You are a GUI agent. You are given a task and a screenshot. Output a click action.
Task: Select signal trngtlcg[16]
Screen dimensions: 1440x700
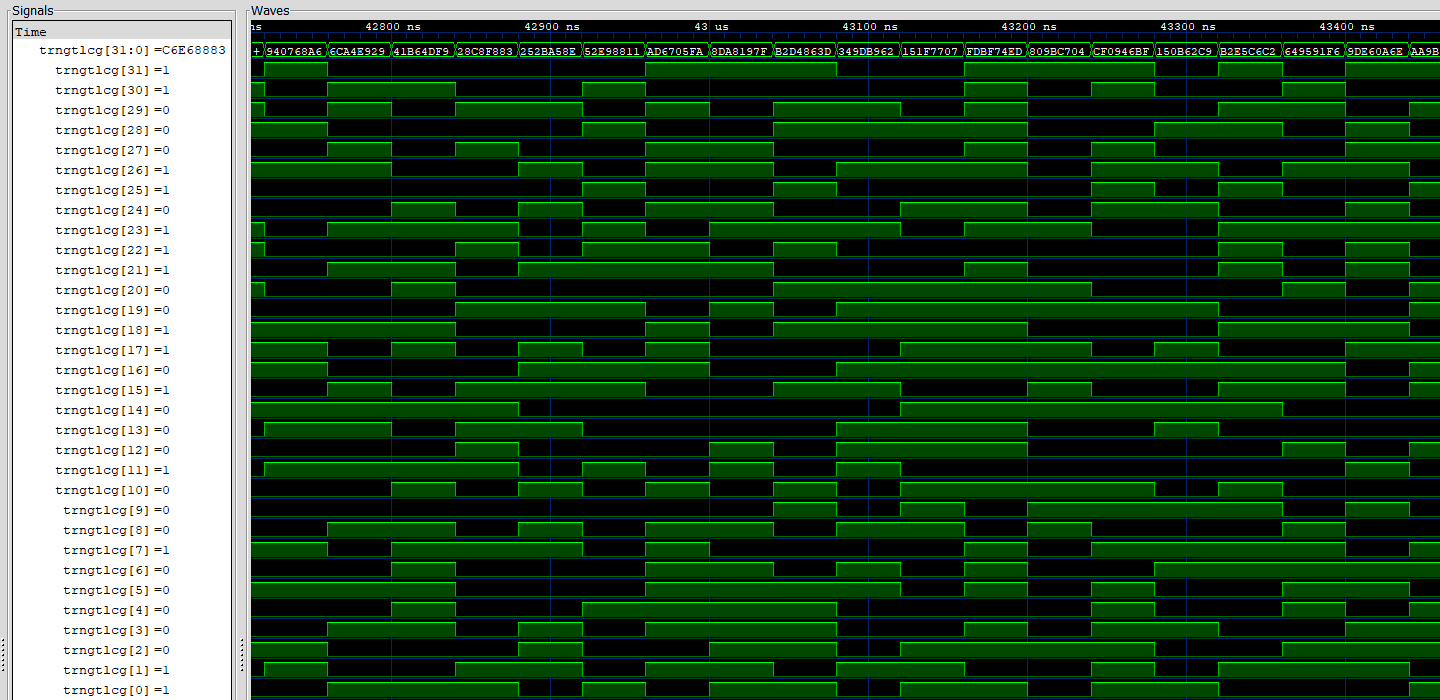112,370
